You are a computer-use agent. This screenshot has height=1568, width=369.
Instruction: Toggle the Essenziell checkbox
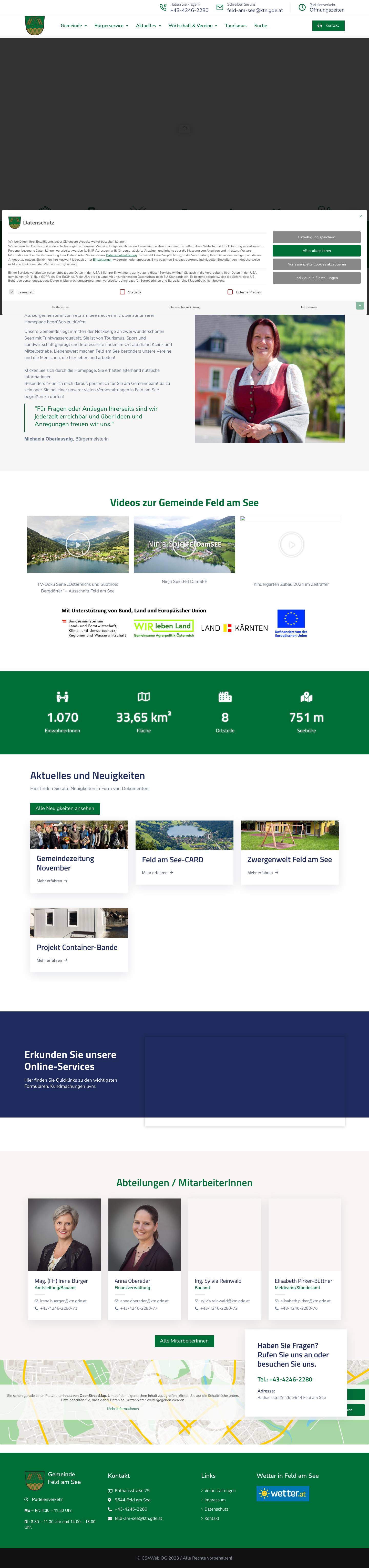12,292
